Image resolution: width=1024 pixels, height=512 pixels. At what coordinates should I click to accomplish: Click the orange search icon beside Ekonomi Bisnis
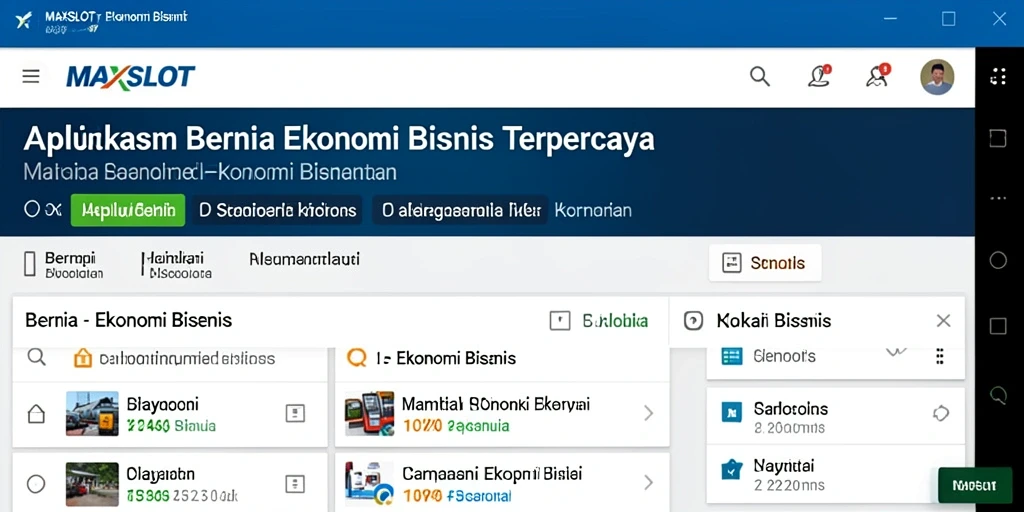point(356,357)
